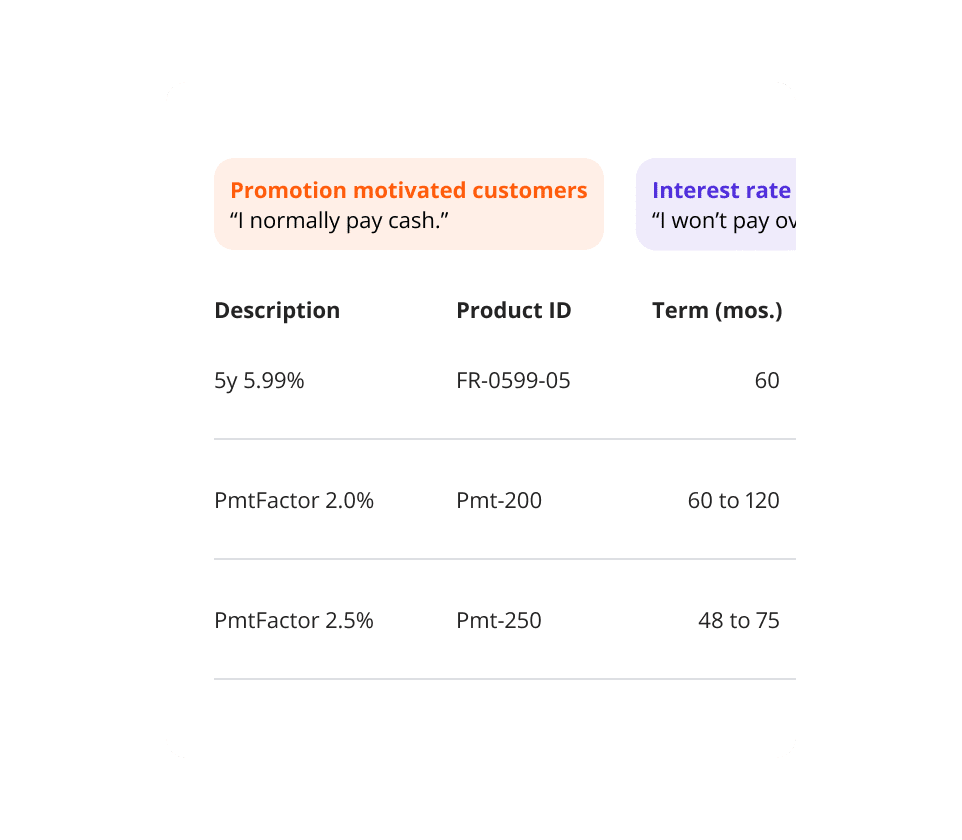Click the 60 to 120 term value
This screenshot has width=962, height=840.
pyautogui.click(x=733, y=500)
